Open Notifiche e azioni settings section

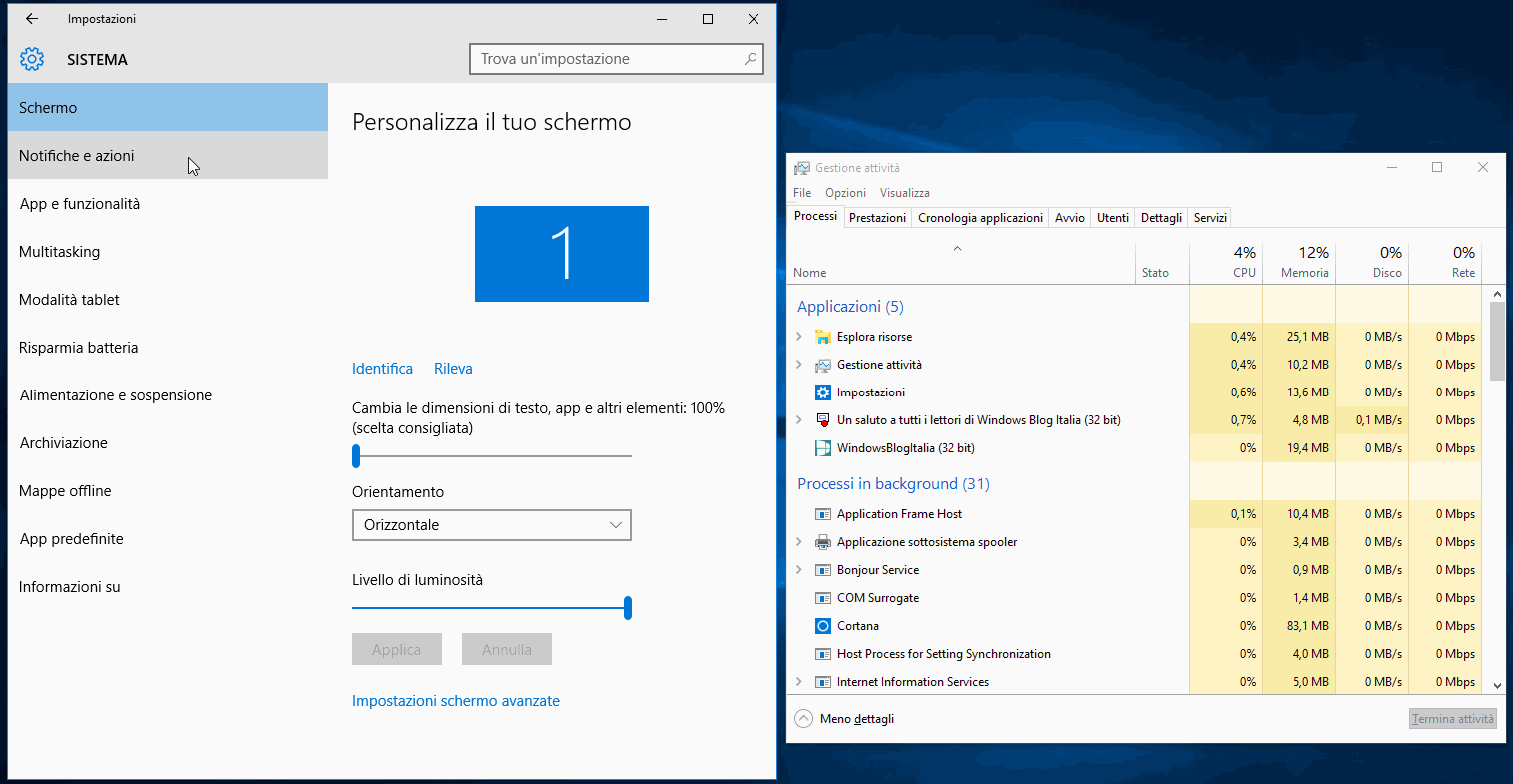[168, 155]
